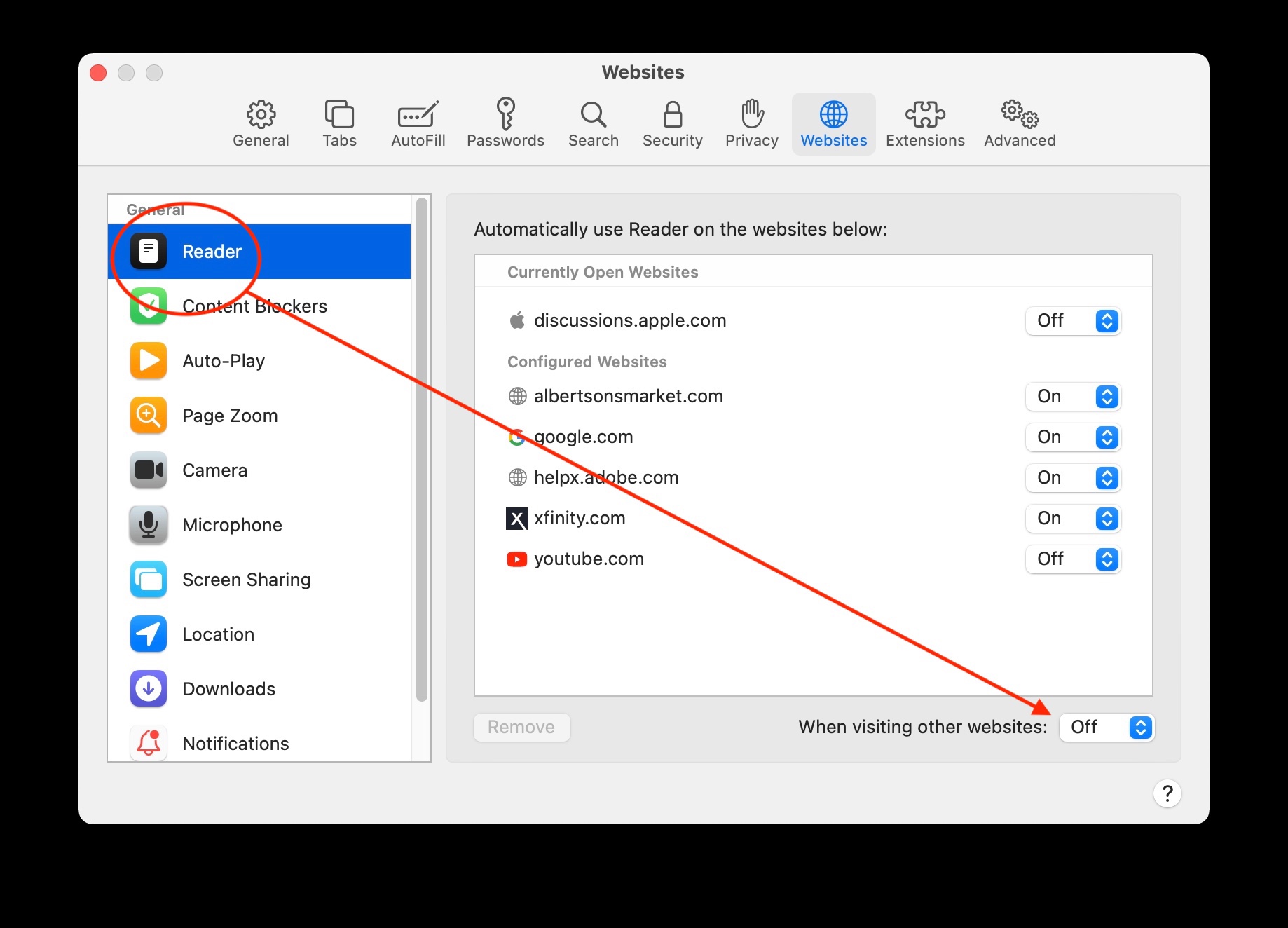1288x928 pixels.
Task: Change Reader setting for helpx.adobe.com
Action: 1073,478
